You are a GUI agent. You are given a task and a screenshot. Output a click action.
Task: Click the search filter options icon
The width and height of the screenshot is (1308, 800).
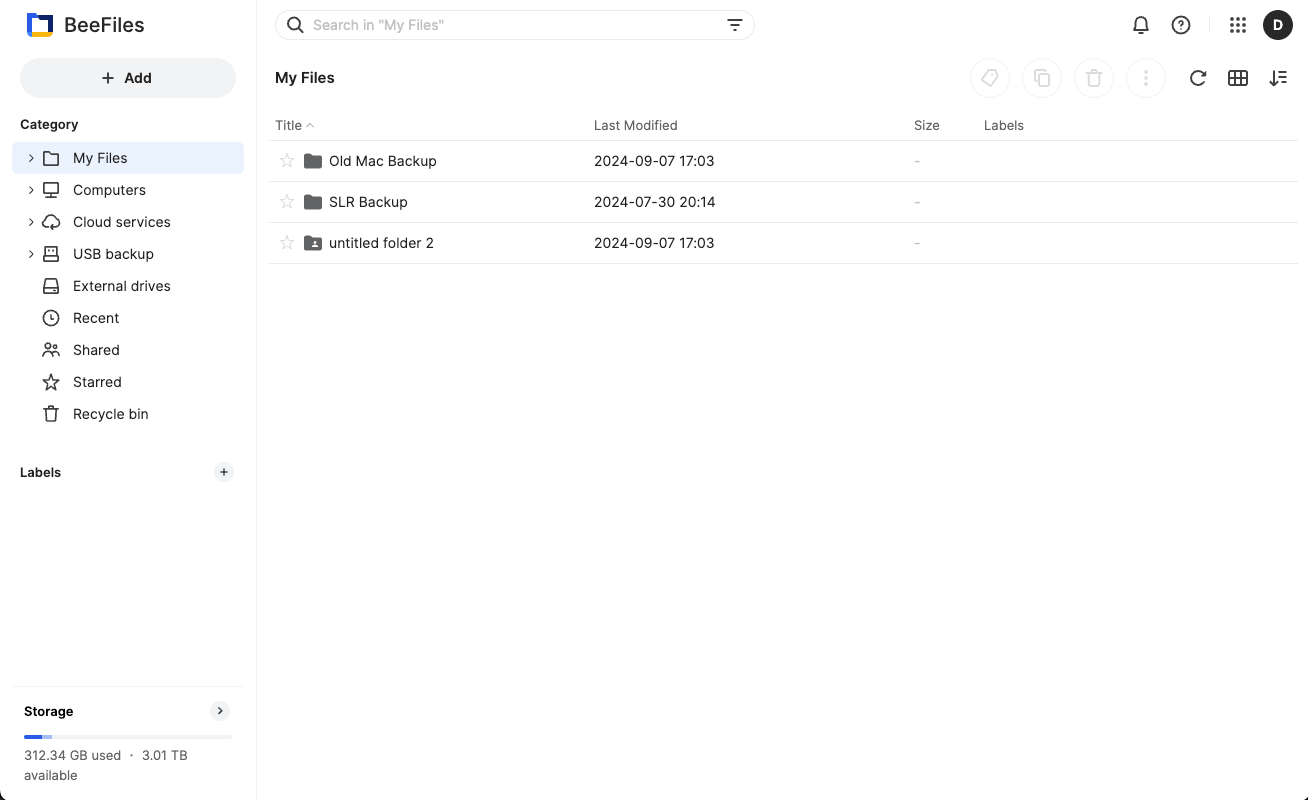click(x=735, y=25)
